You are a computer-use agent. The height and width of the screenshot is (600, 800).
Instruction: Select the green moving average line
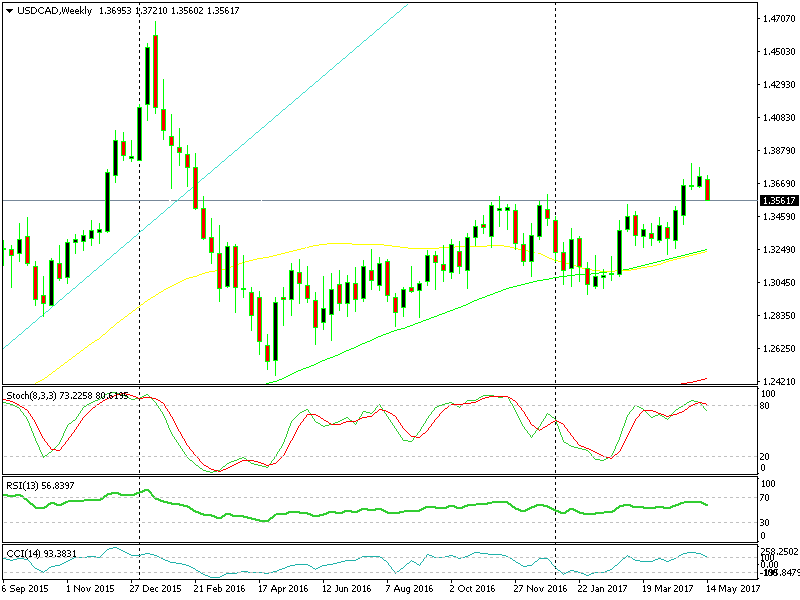(459, 306)
